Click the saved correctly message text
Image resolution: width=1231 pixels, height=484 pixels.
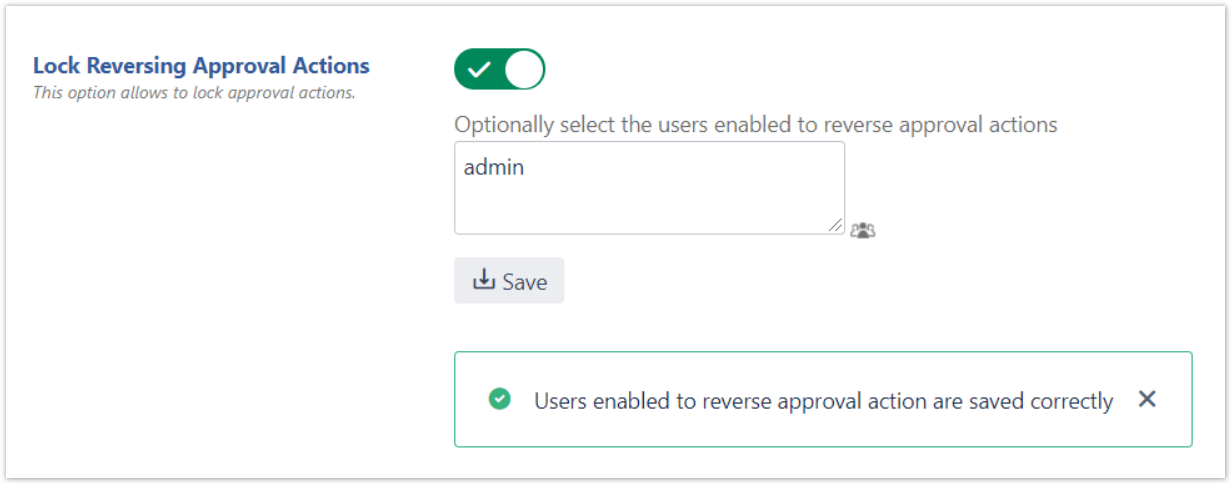(823, 401)
